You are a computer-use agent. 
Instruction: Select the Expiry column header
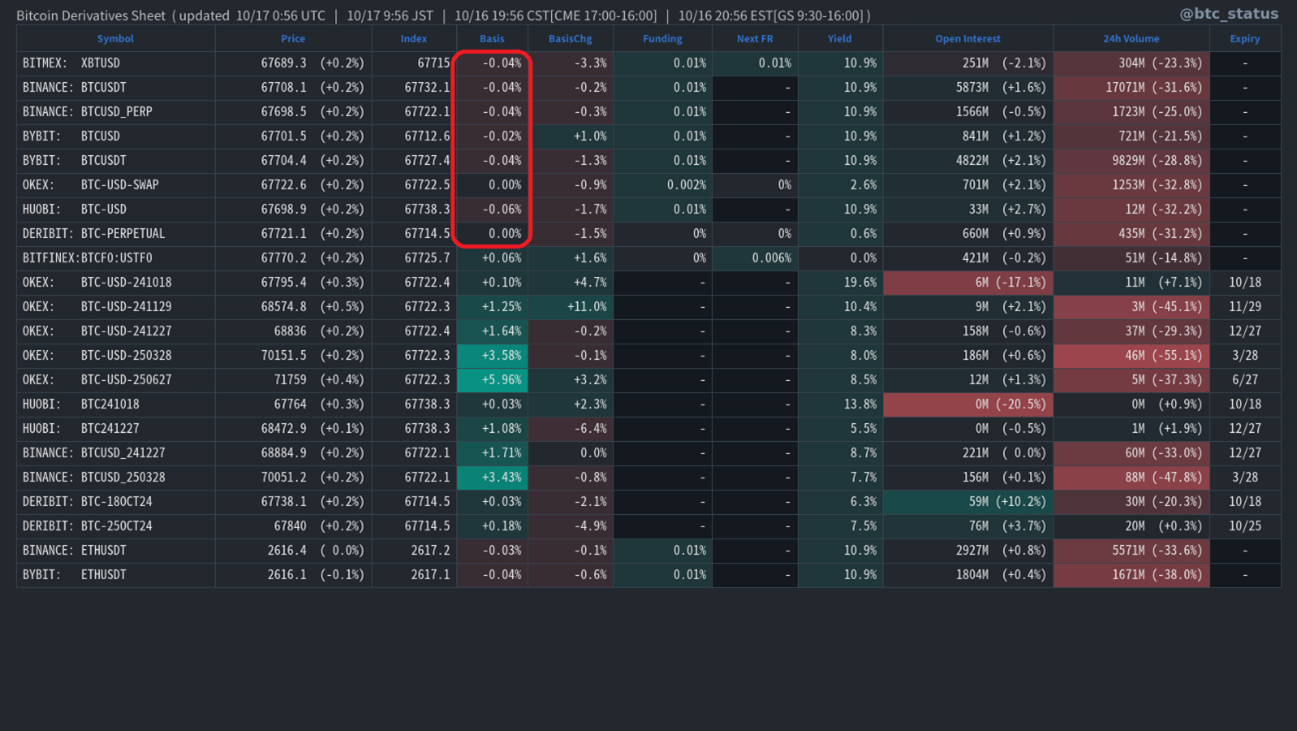click(x=1245, y=39)
